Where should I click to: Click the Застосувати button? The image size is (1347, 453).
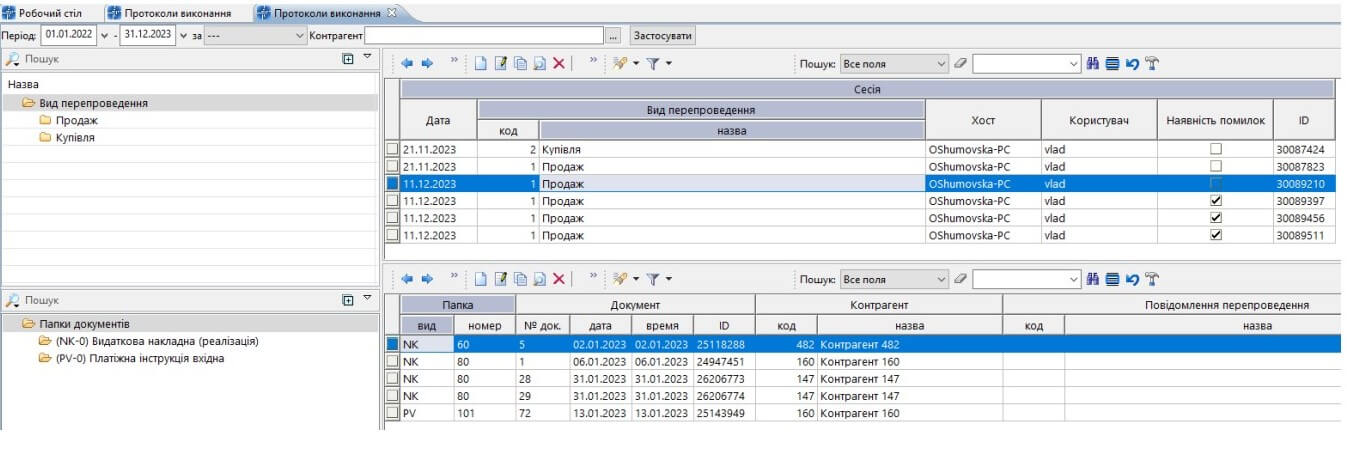[663, 35]
